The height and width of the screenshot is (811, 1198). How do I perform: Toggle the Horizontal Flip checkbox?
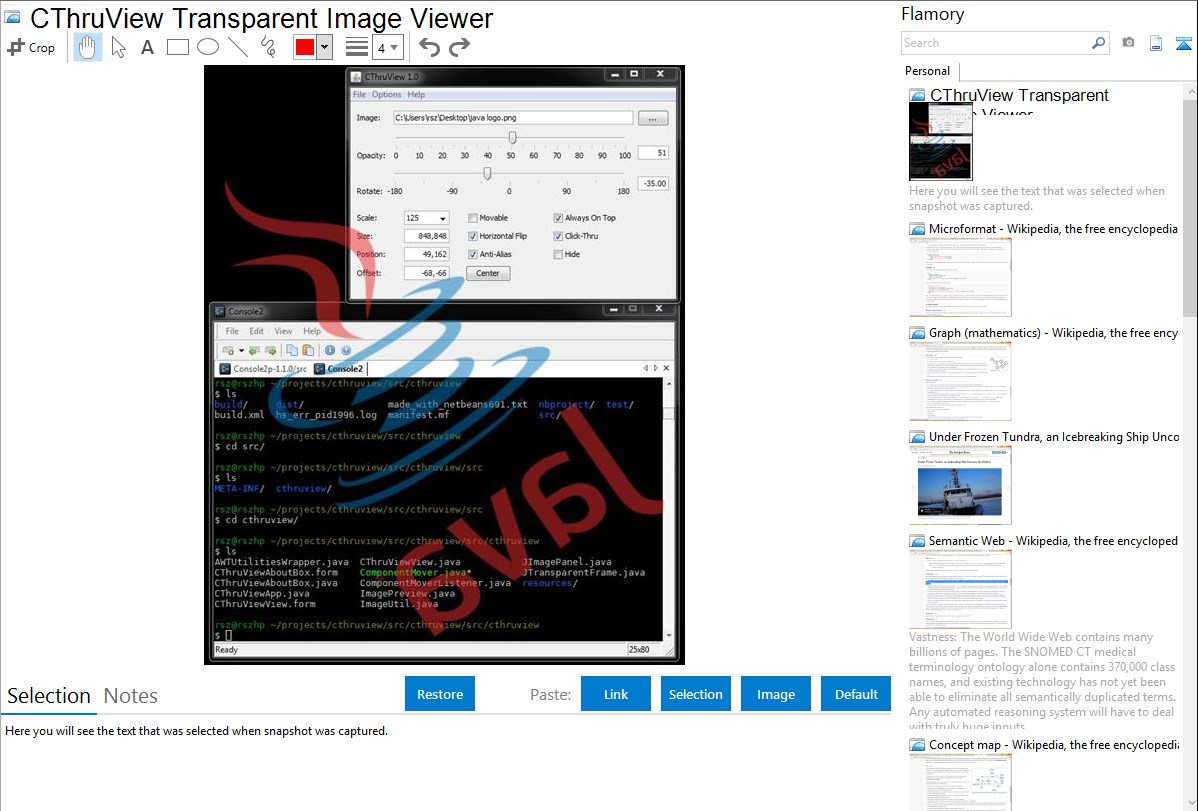click(x=473, y=236)
